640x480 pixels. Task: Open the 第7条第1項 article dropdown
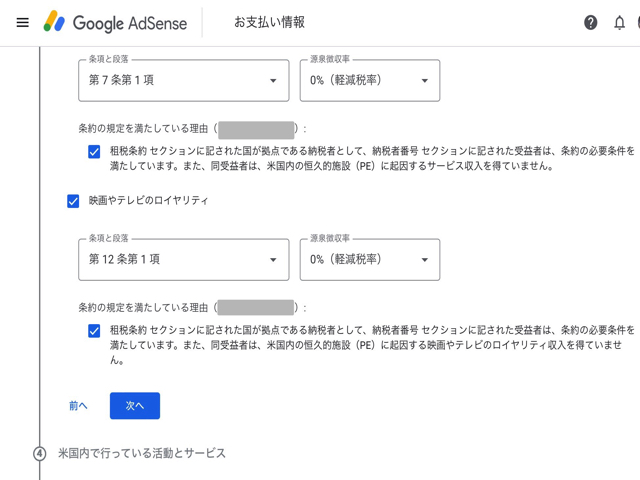(183, 81)
